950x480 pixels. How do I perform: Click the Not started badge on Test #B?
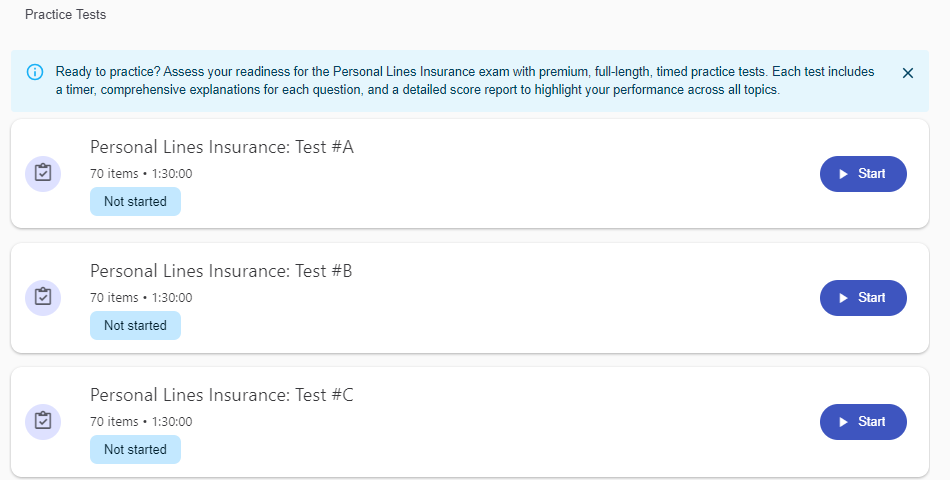pyautogui.click(x=135, y=326)
